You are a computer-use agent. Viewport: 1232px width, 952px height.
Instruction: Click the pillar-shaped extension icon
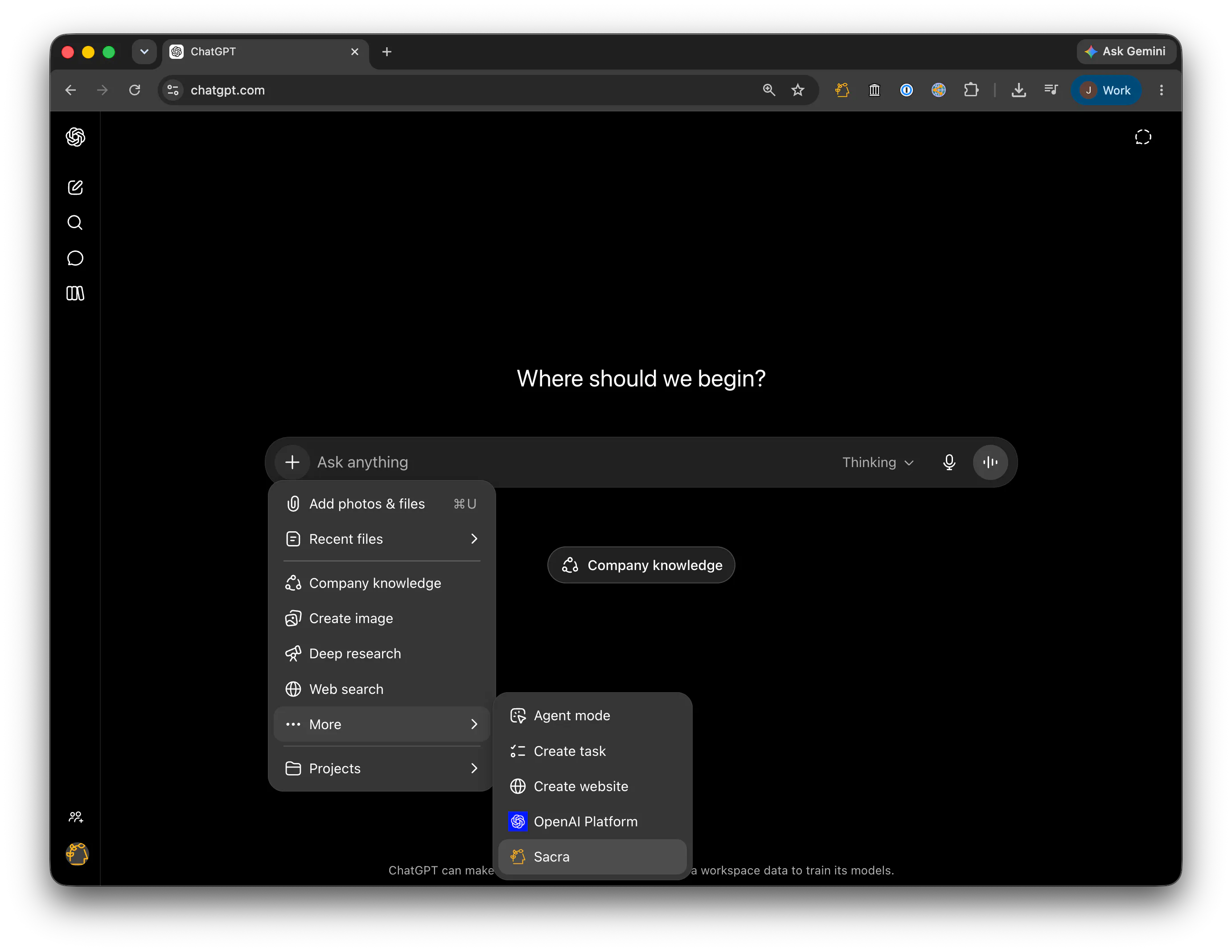(x=875, y=90)
